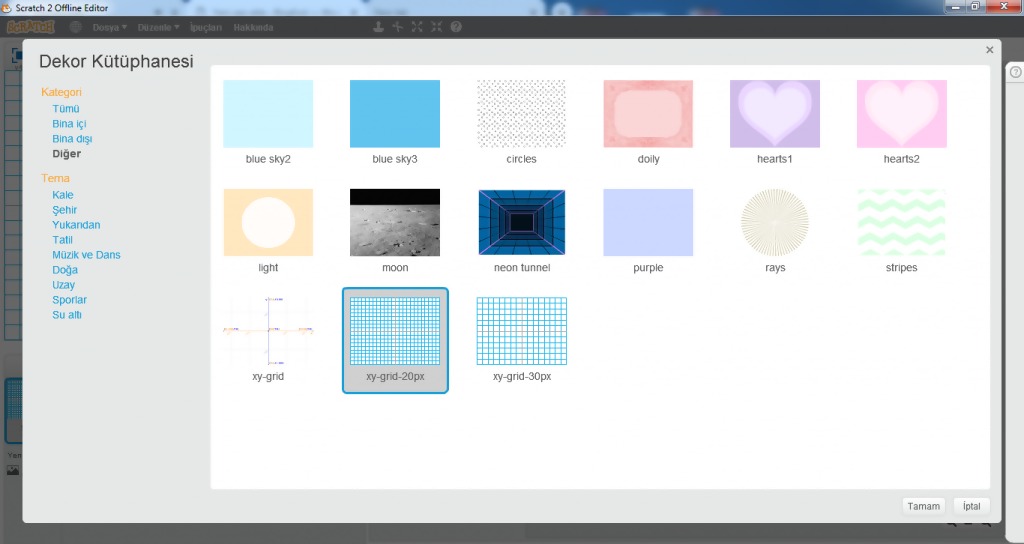Confirm selection with Tamam button
This screenshot has height=544, width=1024.
[923, 506]
